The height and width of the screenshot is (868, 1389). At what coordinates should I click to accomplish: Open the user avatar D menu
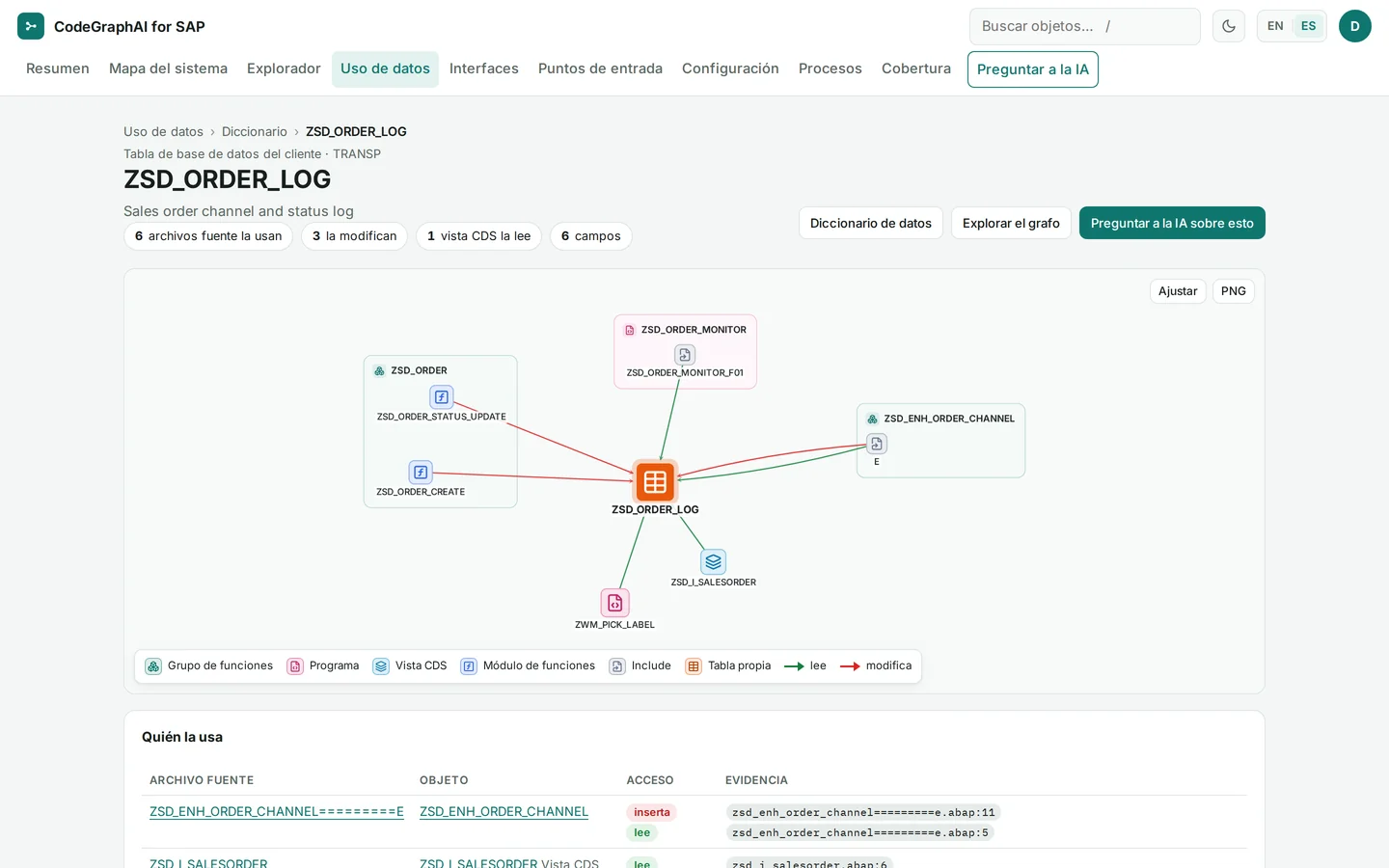[x=1355, y=26]
